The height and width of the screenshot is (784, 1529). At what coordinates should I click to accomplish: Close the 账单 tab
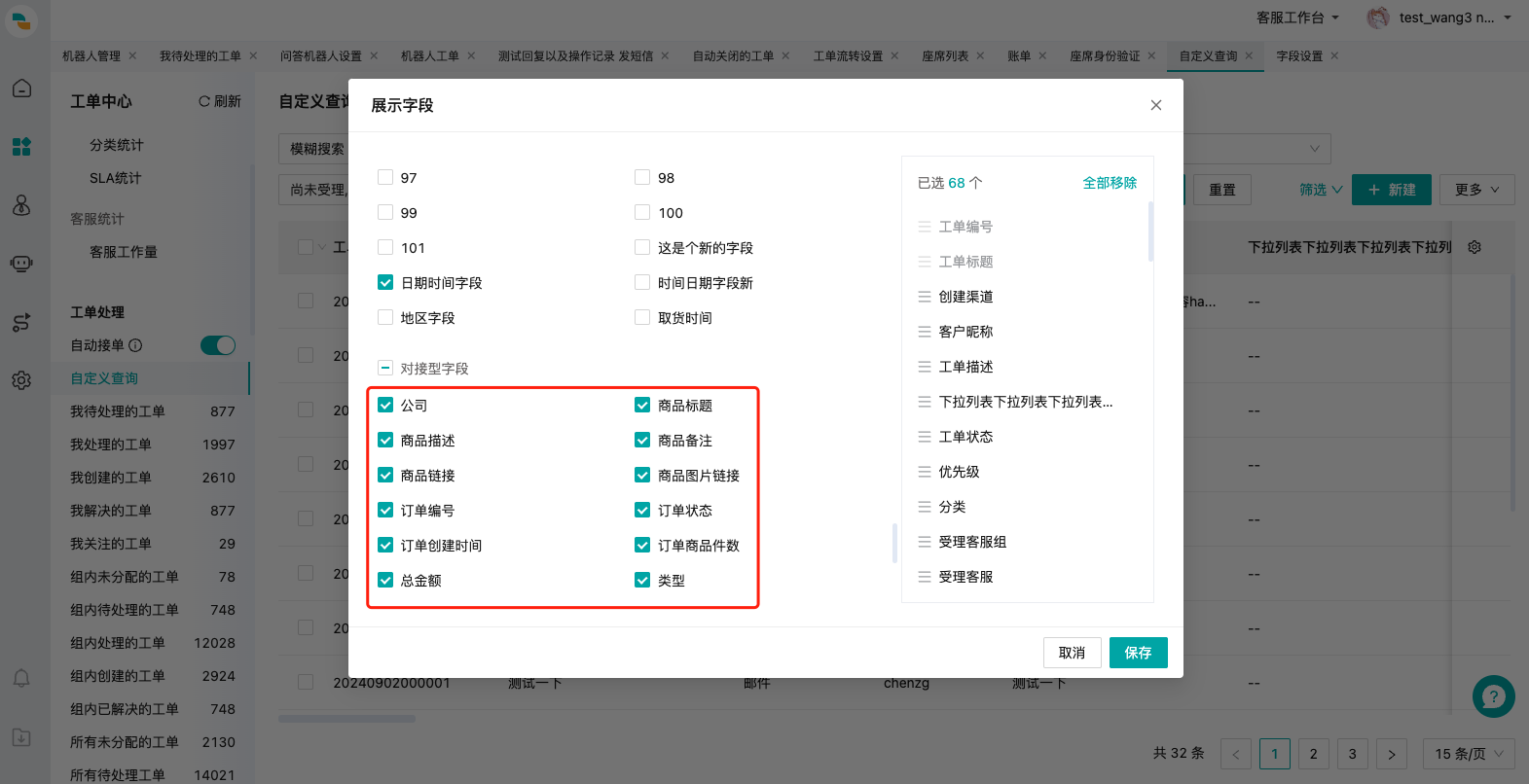pyautogui.click(x=1042, y=55)
